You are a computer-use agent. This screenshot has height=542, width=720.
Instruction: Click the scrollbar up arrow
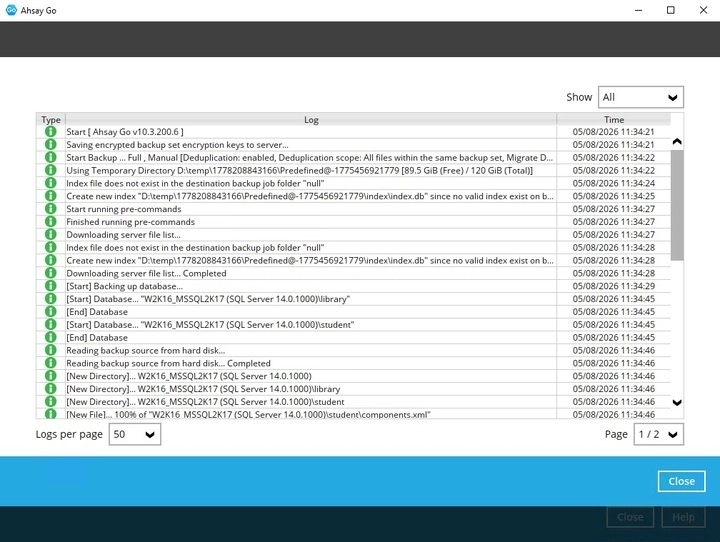point(677,141)
